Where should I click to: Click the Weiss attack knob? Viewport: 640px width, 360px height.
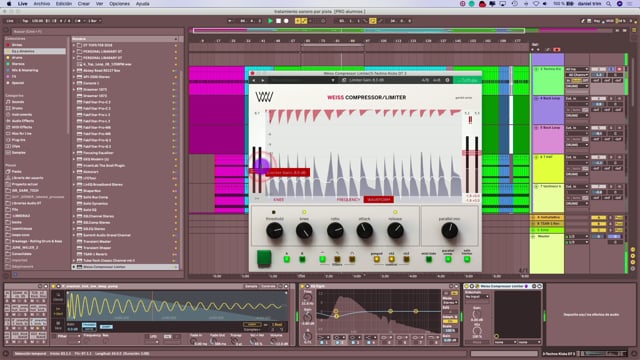tap(364, 231)
